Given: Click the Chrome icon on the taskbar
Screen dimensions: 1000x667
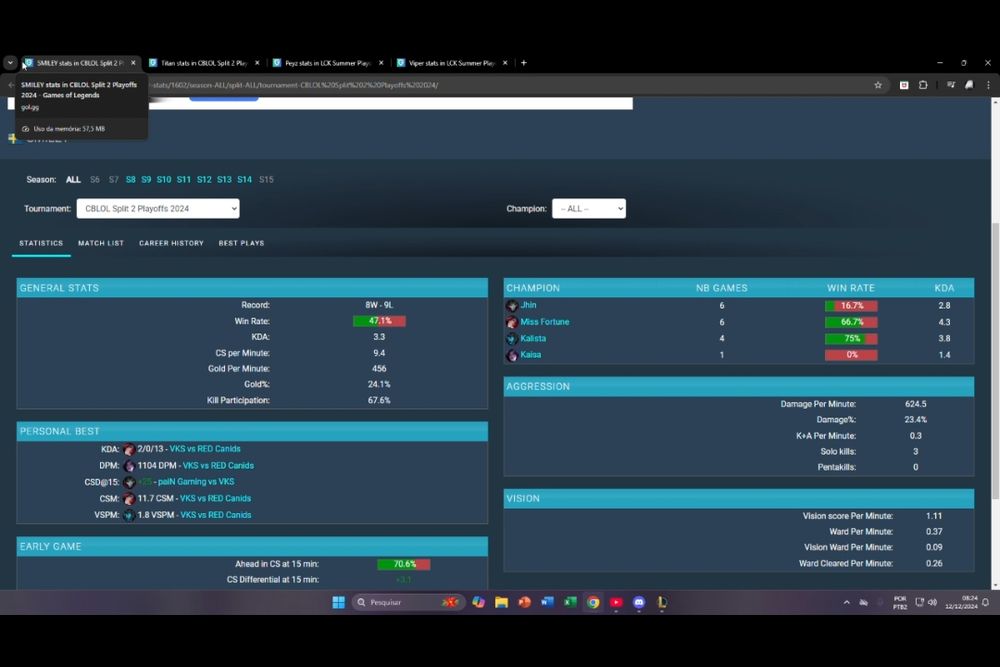Looking at the screenshot, I should point(593,603).
